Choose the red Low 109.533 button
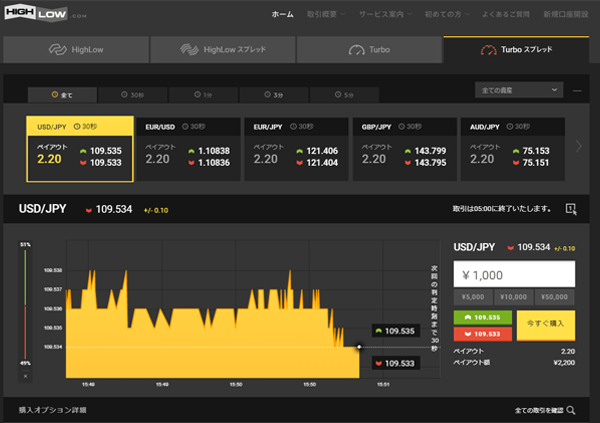The width and height of the screenshot is (600, 423). pos(483,334)
